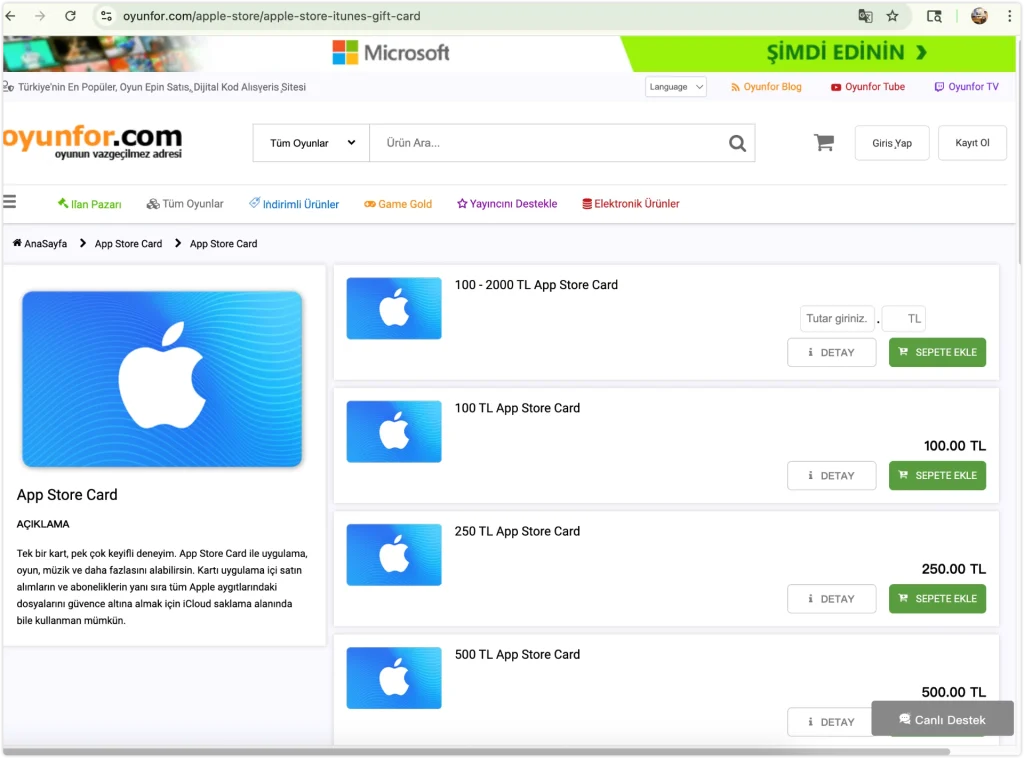1024x758 pixels.
Task: Click the 250.00 TL price
Action: tap(953, 569)
